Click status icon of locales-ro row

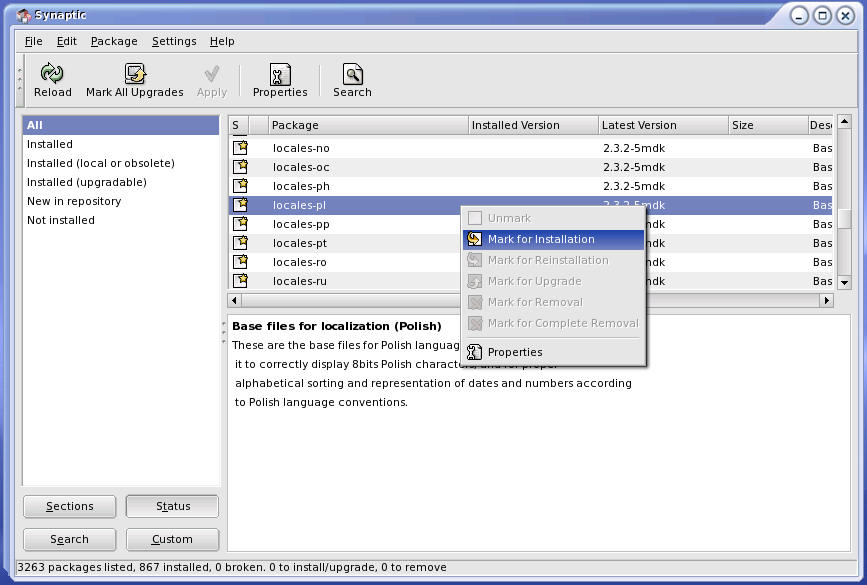coord(240,261)
